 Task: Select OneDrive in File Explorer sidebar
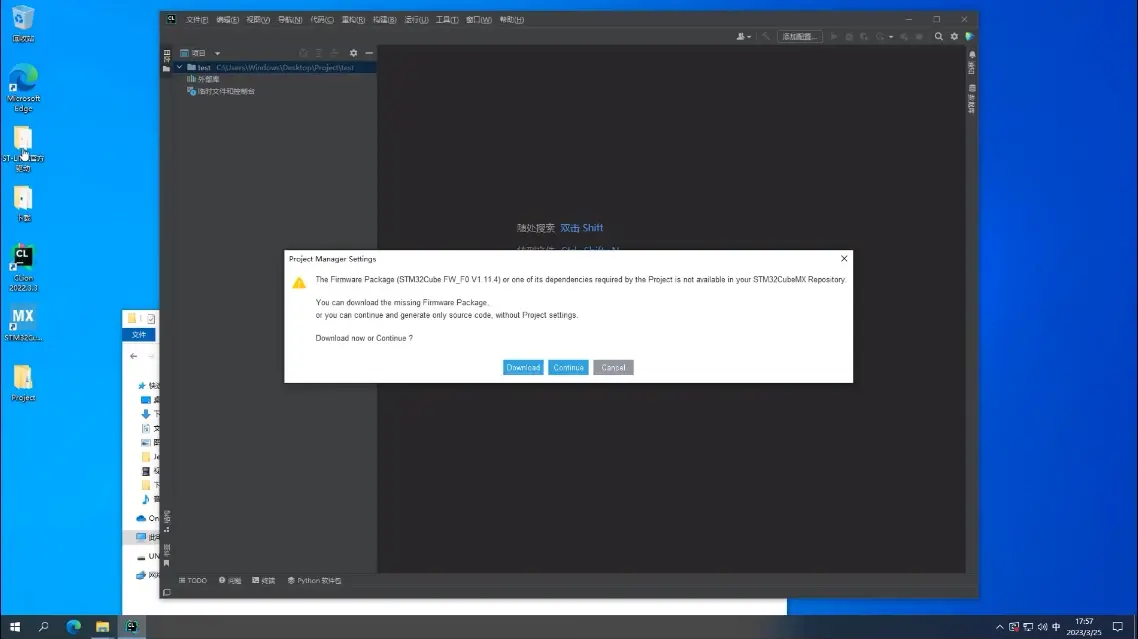(x=148, y=518)
